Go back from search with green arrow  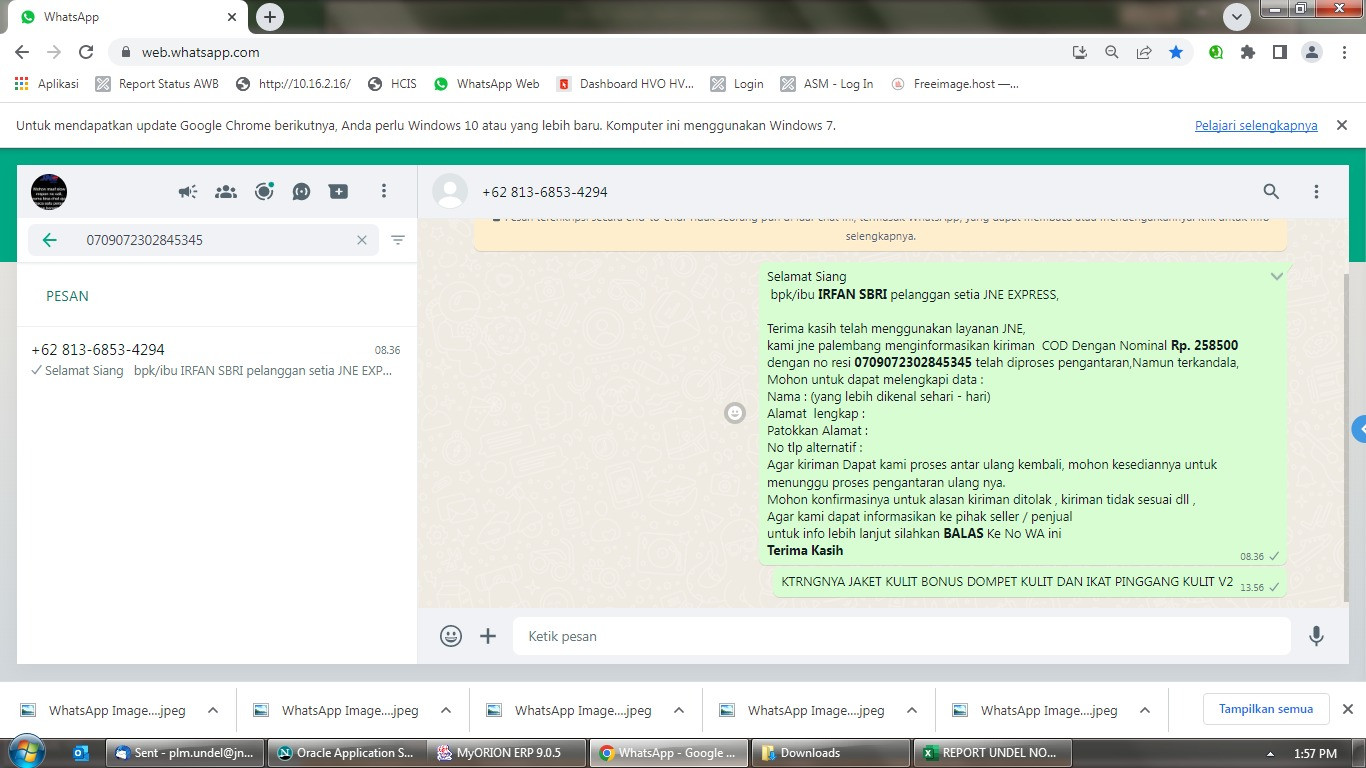click(49, 240)
